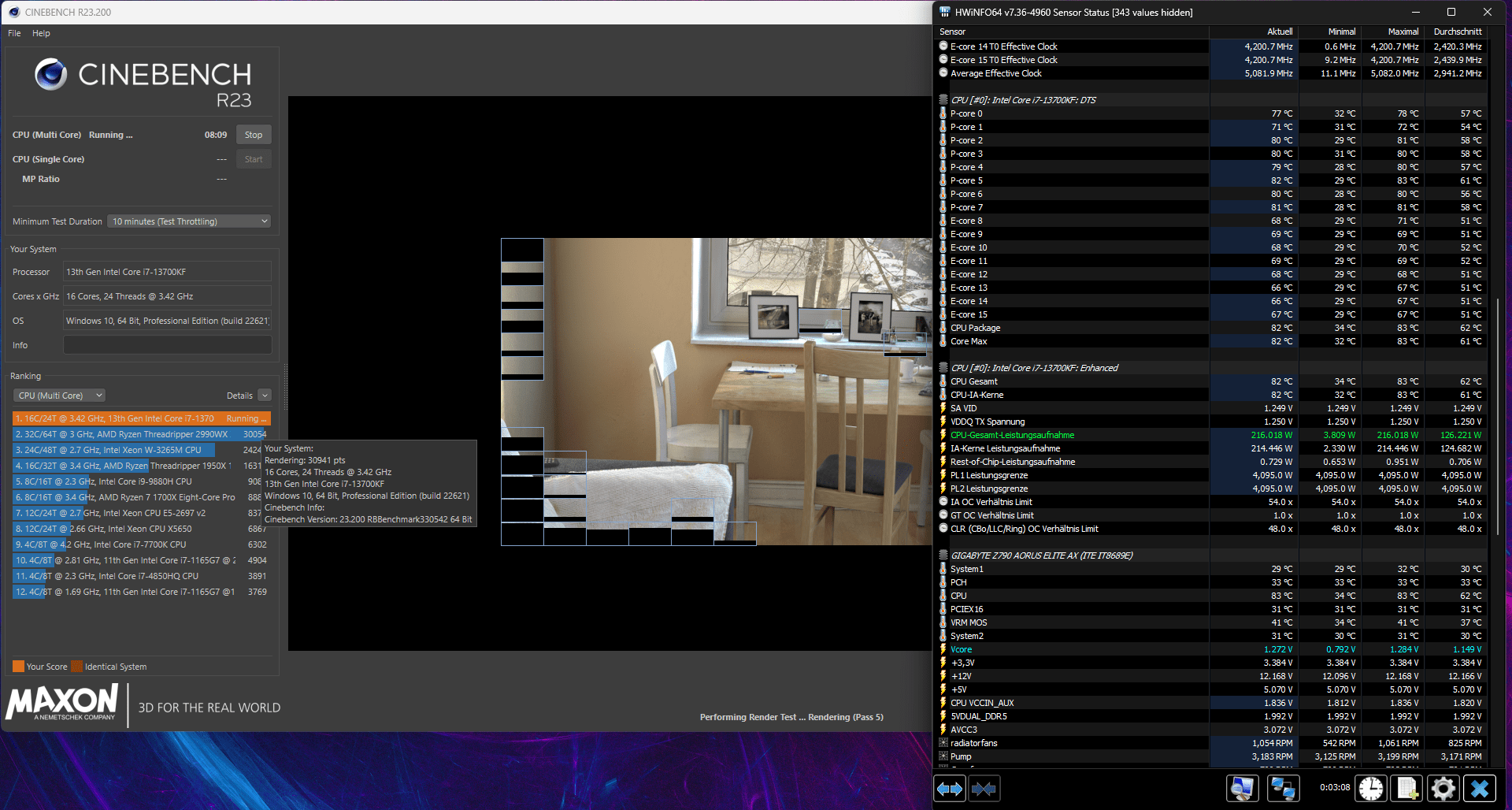Click the Durchschnitt column header
This screenshot has width=1512, height=810.
pos(1457,32)
